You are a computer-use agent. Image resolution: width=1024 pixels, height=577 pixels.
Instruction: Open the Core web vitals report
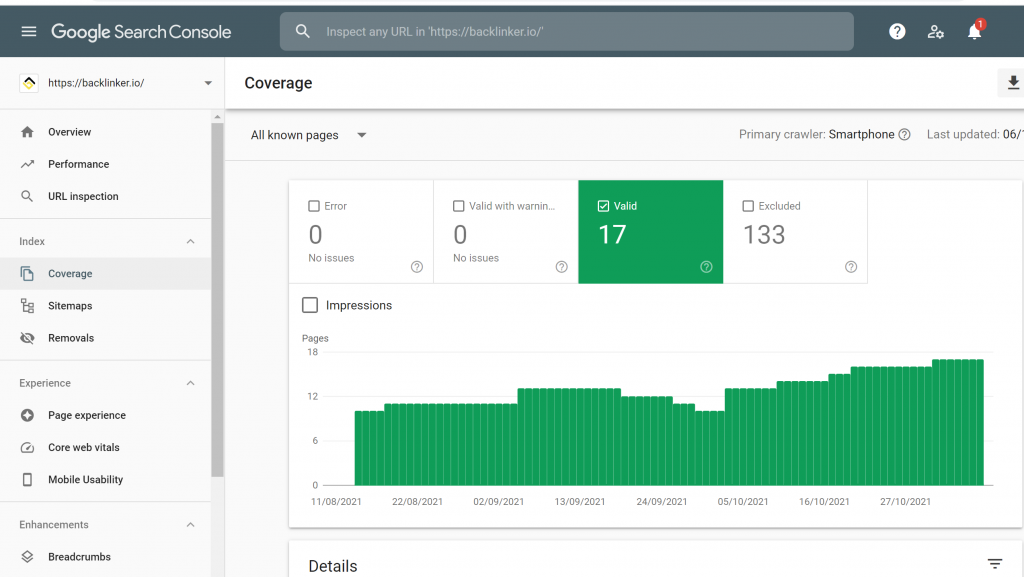(84, 447)
